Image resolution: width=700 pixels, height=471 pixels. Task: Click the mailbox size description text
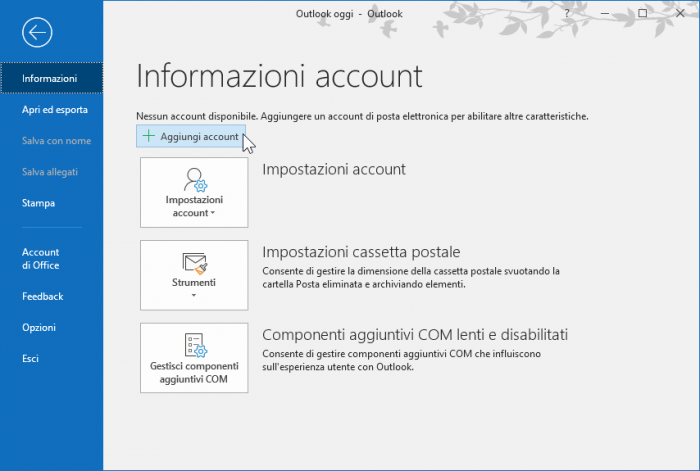[x=411, y=277]
